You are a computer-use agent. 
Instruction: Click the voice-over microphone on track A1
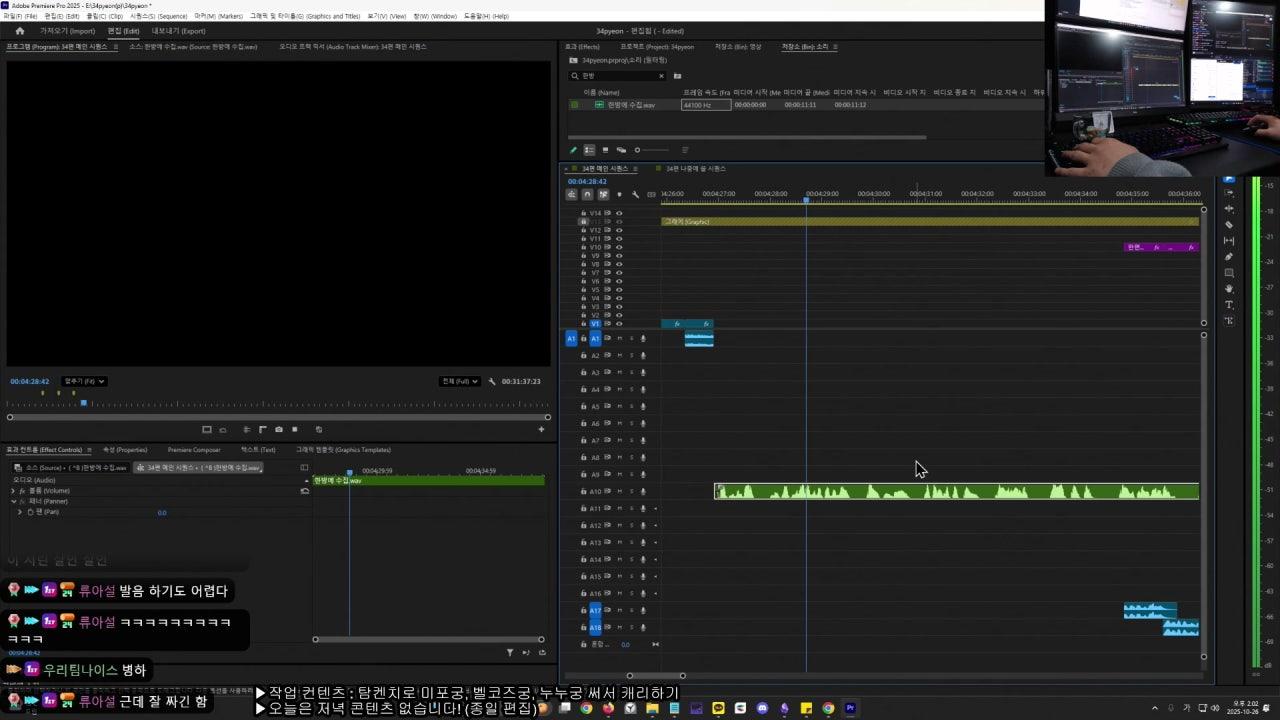[643, 339]
